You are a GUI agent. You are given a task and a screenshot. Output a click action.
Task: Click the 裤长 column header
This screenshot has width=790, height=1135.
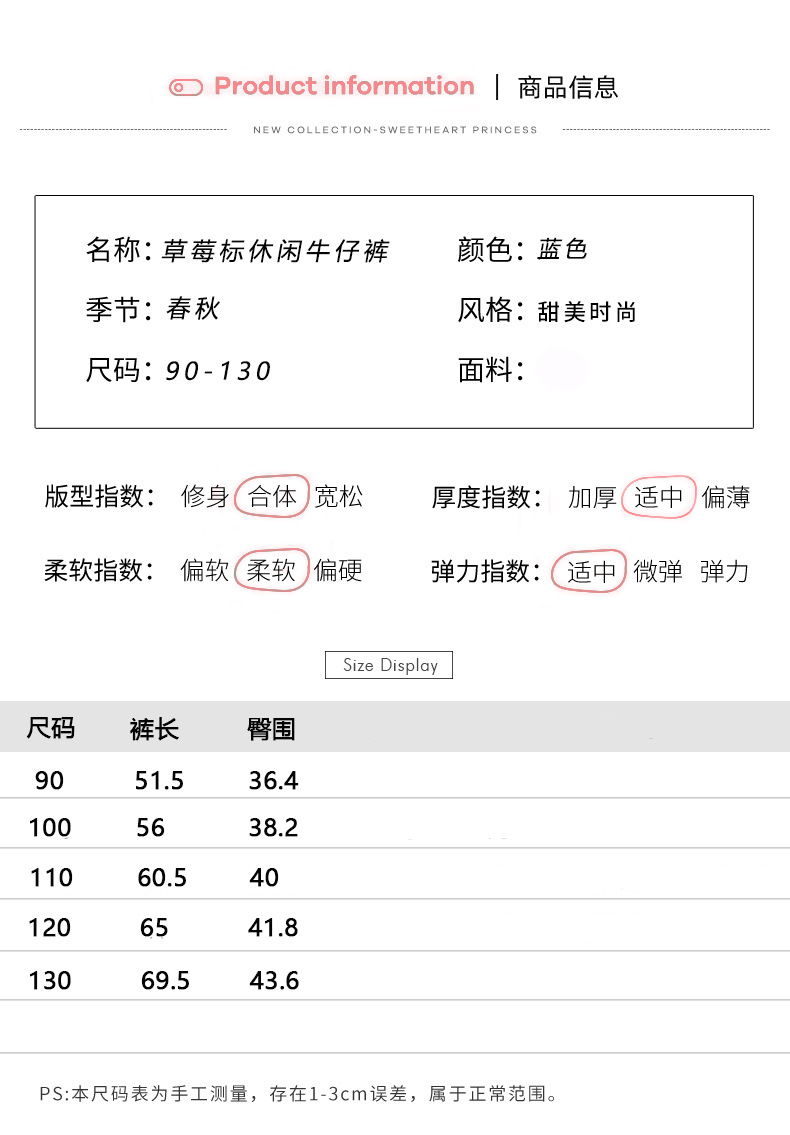point(154,729)
